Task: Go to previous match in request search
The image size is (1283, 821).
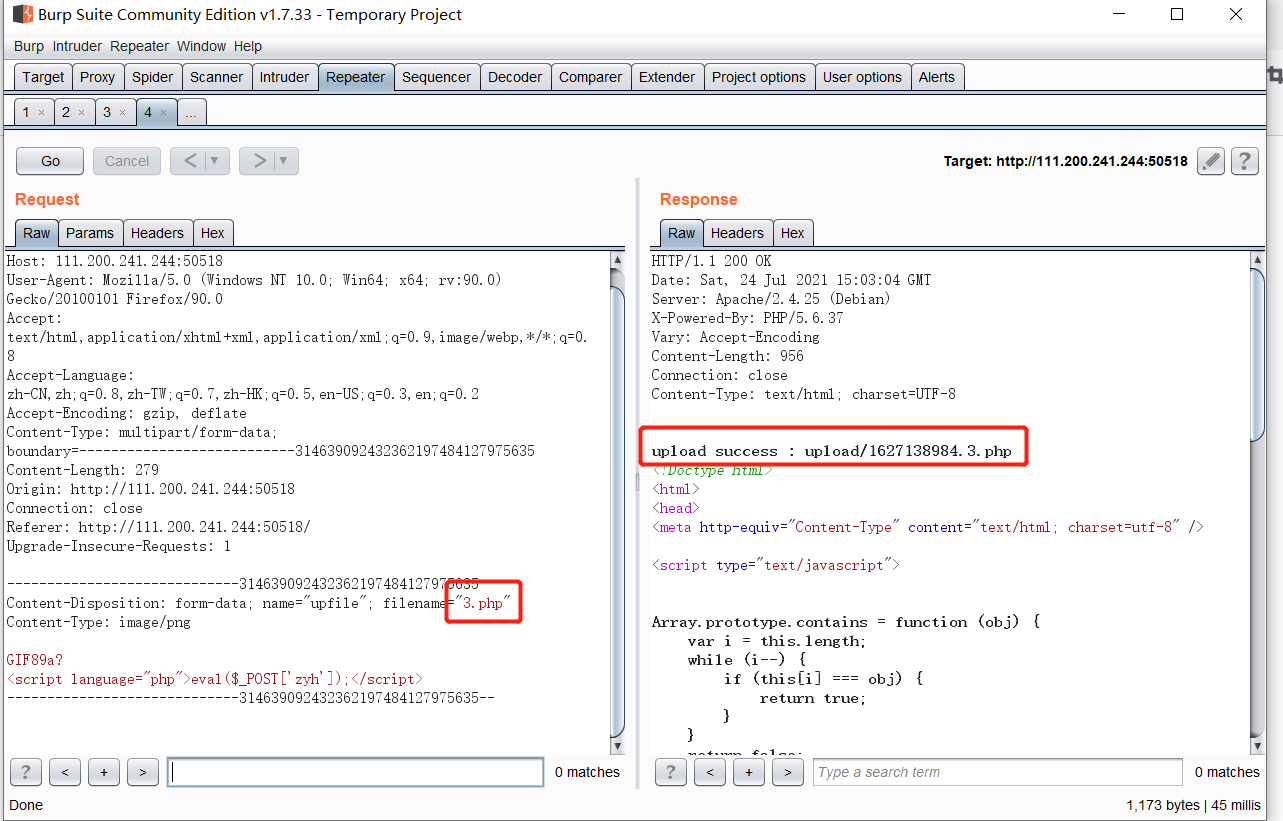Action: click(x=65, y=772)
